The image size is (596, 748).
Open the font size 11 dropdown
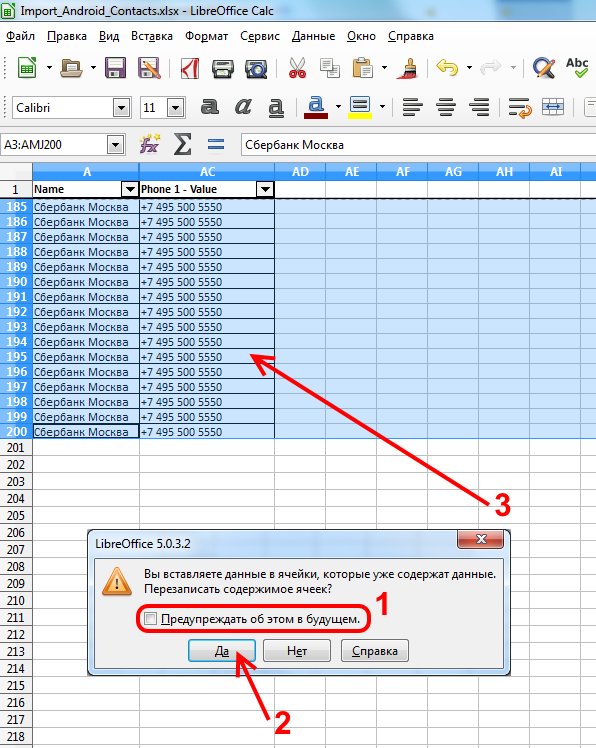tap(176, 108)
